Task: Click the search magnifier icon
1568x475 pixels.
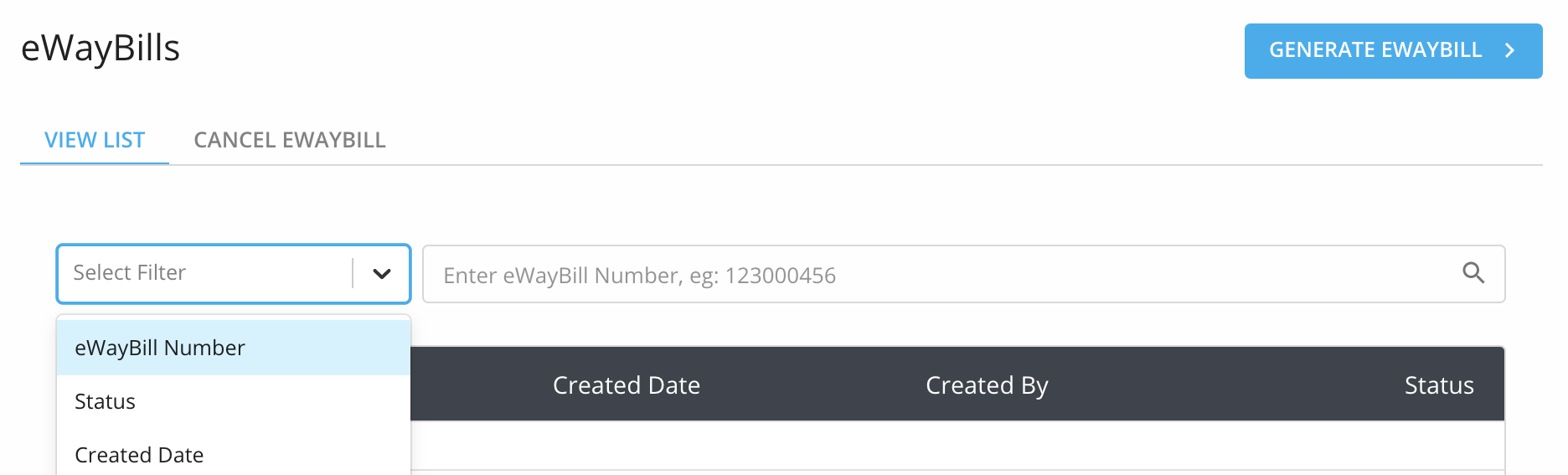Action: 1473,273
